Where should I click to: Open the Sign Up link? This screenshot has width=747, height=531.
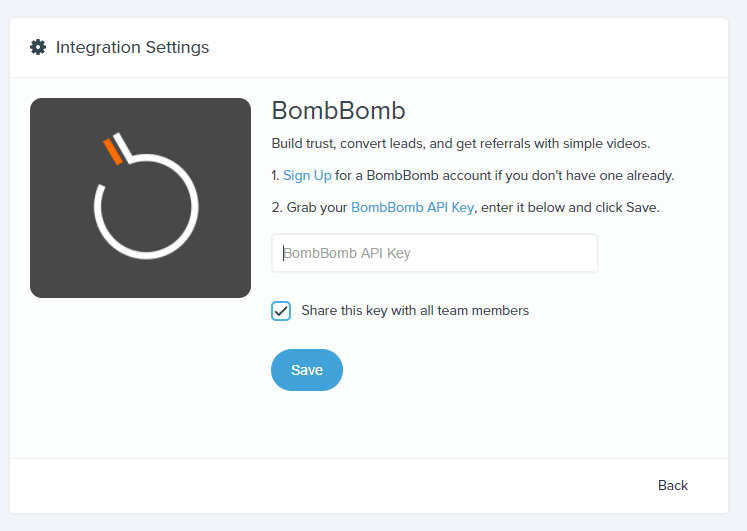(307, 176)
